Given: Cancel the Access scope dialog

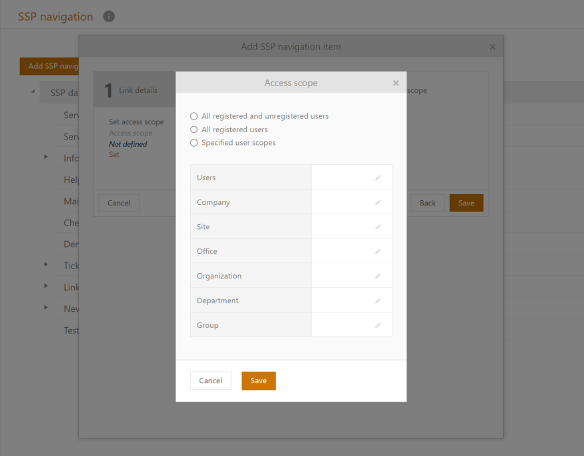Looking at the screenshot, I should [x=210, y=381].
